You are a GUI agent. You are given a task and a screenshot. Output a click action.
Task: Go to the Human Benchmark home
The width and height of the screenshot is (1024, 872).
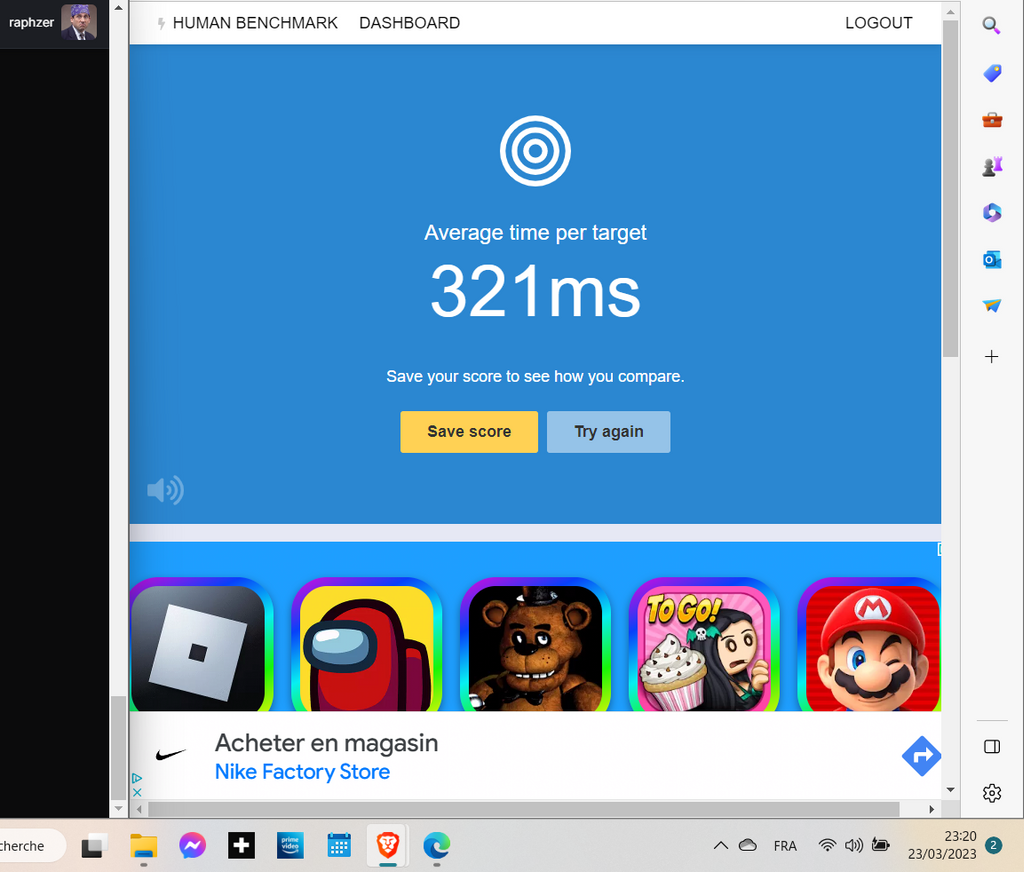pyautogui.click(x=254, y=23)
